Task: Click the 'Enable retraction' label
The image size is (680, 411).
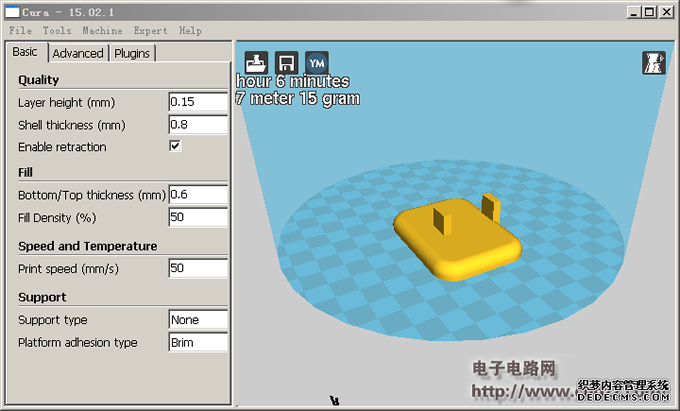Action: click(x=62, y=147)
